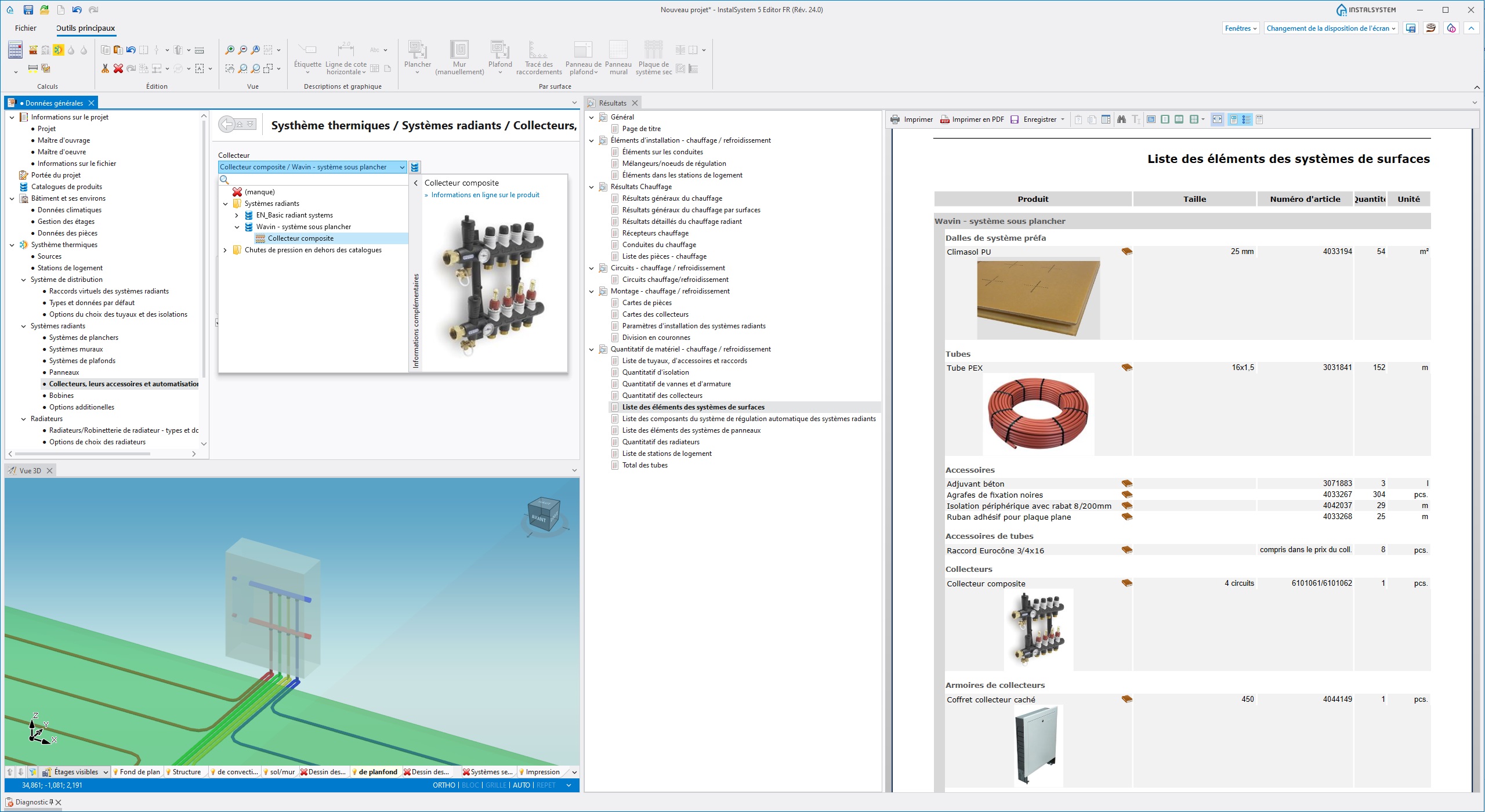Click the Paste clipboard icon in Édition
This screenshot has width=1485, height=812.
coord(118,50)
